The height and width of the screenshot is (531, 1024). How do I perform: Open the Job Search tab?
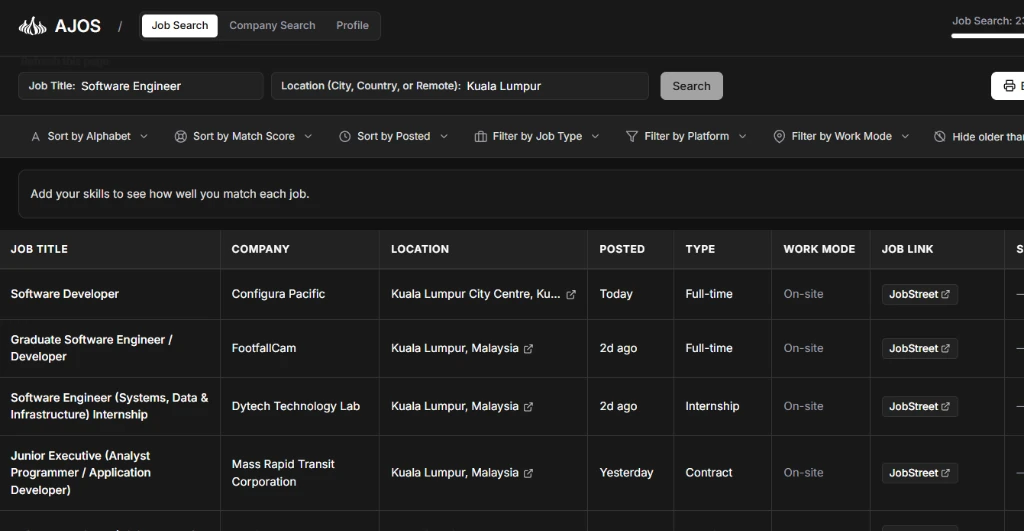[180, 25]
